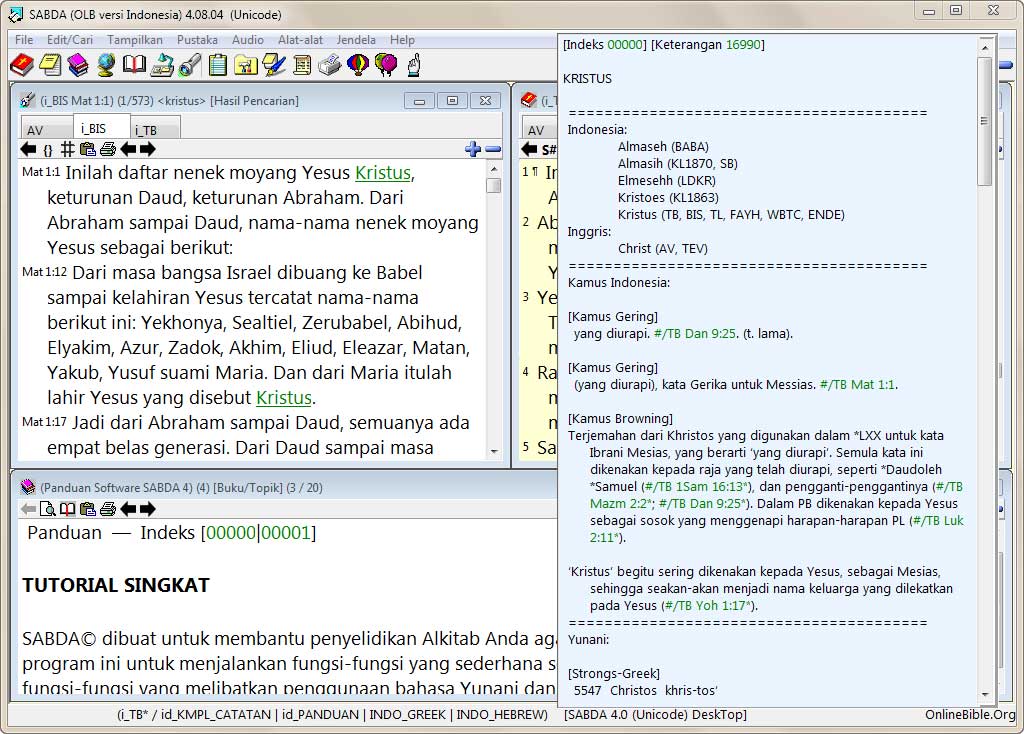This screenshot has height=734, width=1024.
Task: Click the open book icon in main toolbar
Action: pyautogui.click(x=134, y=65)
